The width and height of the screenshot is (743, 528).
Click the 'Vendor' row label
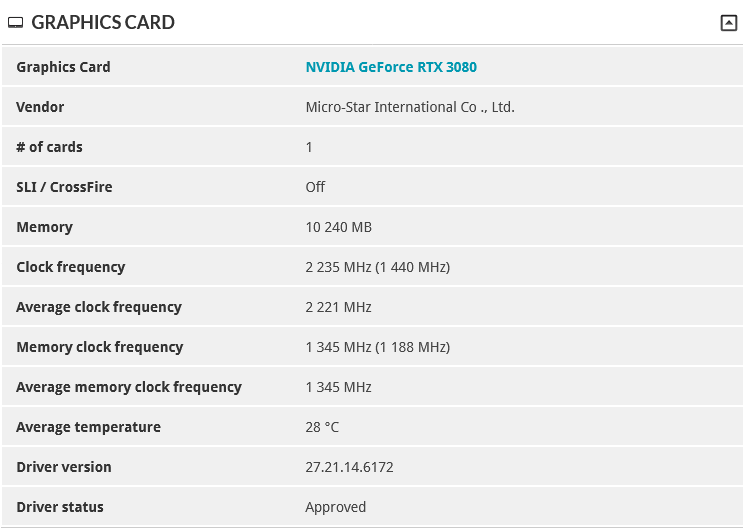pos(40,107)
